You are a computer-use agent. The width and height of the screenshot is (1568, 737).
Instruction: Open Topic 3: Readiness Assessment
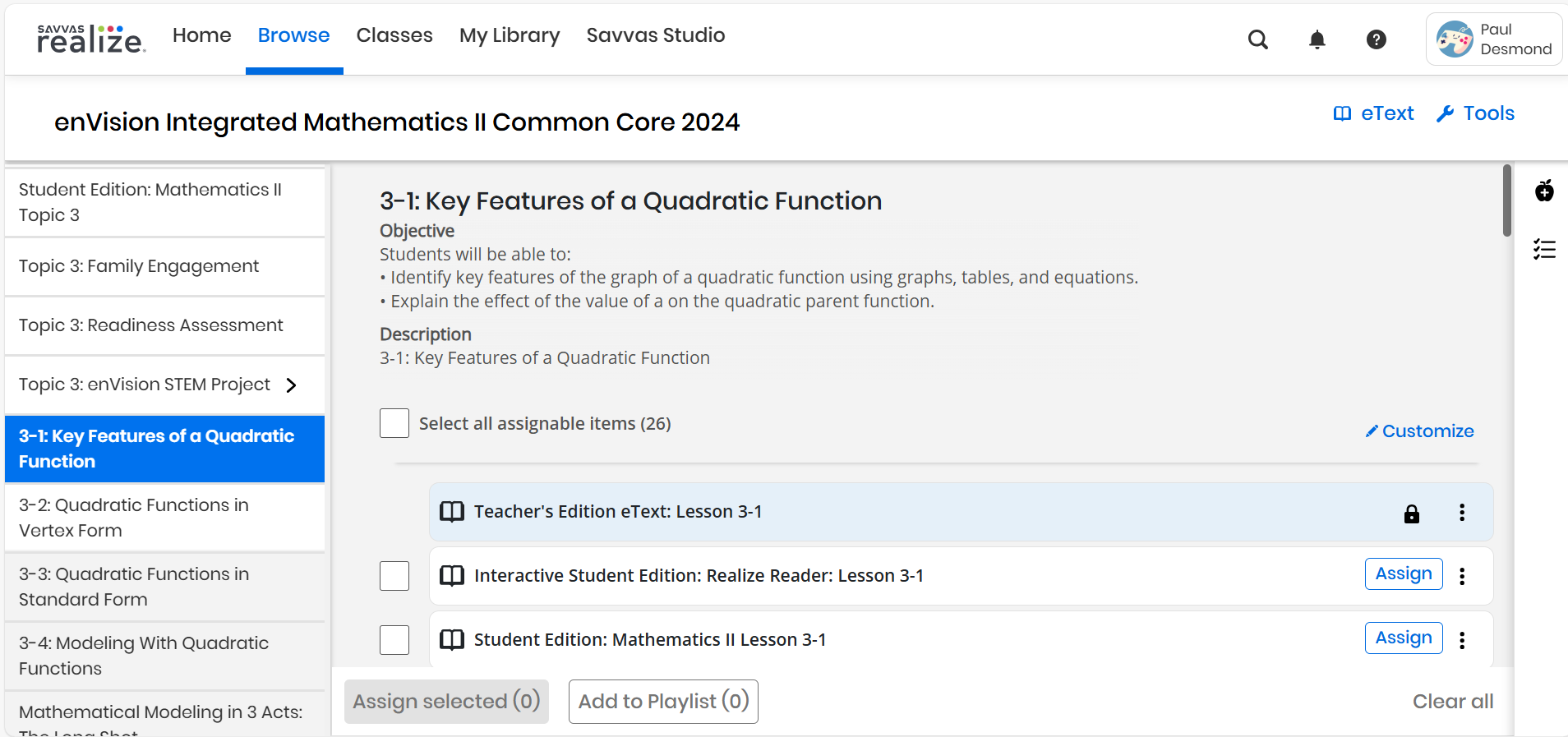164,325
